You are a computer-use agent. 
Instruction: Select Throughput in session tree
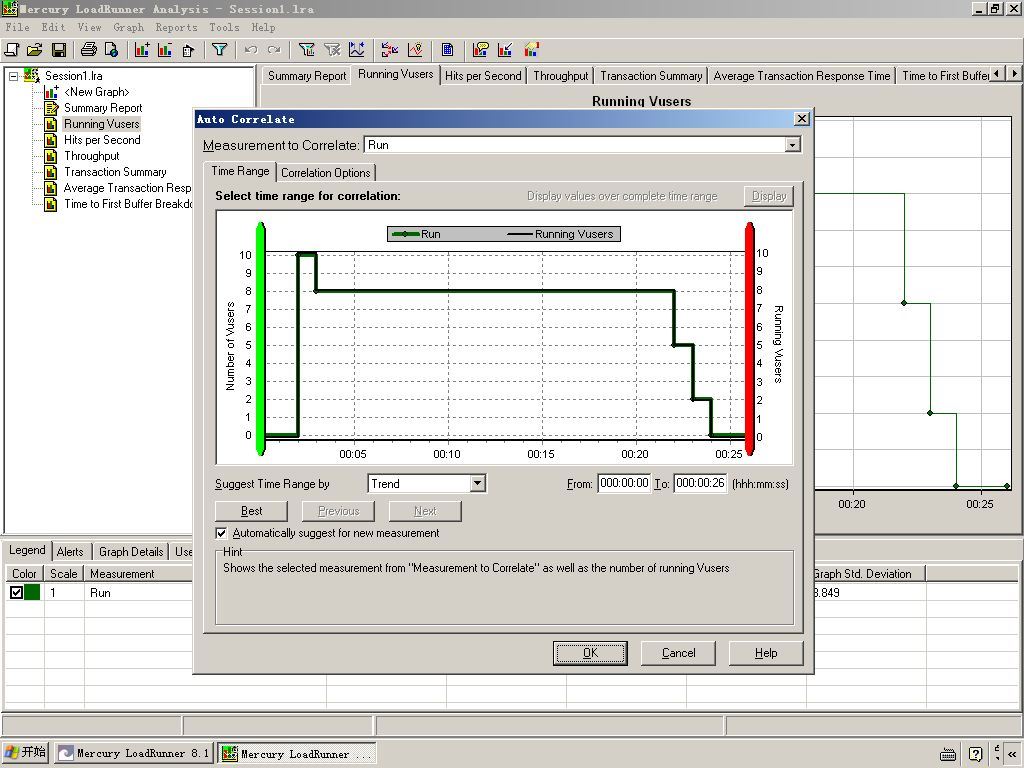click(91, 156)
